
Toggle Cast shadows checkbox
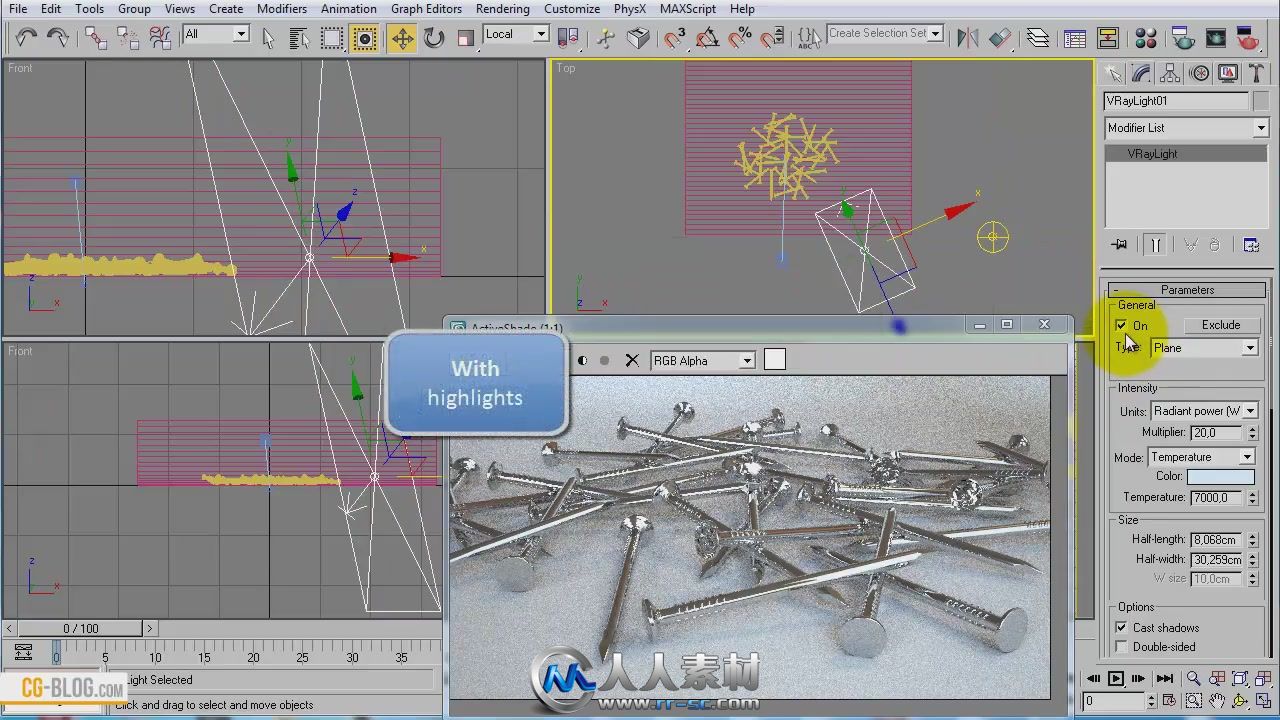[x=1122, y=628]
